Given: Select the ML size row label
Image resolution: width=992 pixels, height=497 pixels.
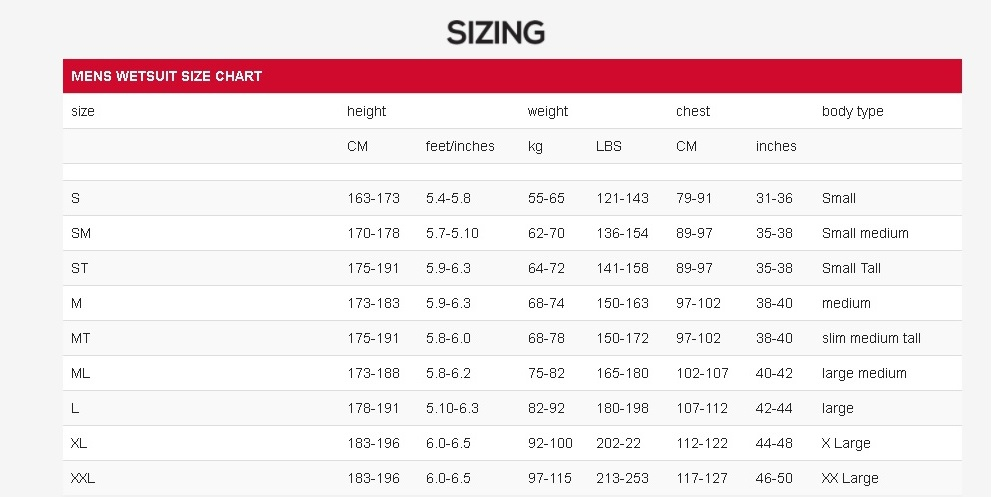Looking at the screenshot, I should click(x=80, y=373).
